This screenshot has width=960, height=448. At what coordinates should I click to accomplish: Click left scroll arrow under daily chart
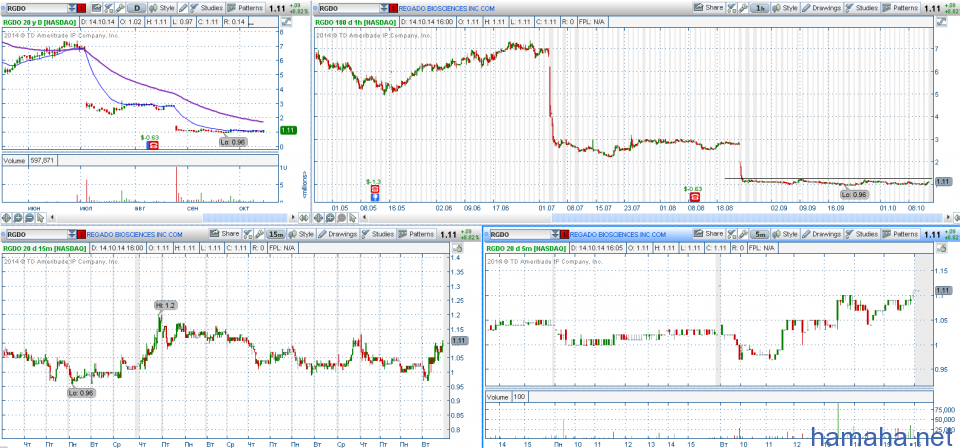pos(52,217)
